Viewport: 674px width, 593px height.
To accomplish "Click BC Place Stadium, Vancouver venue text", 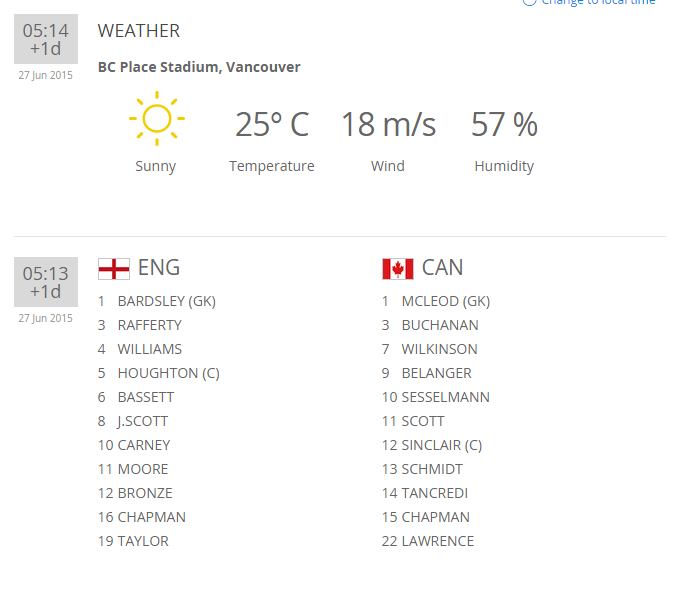I will 199,67.
